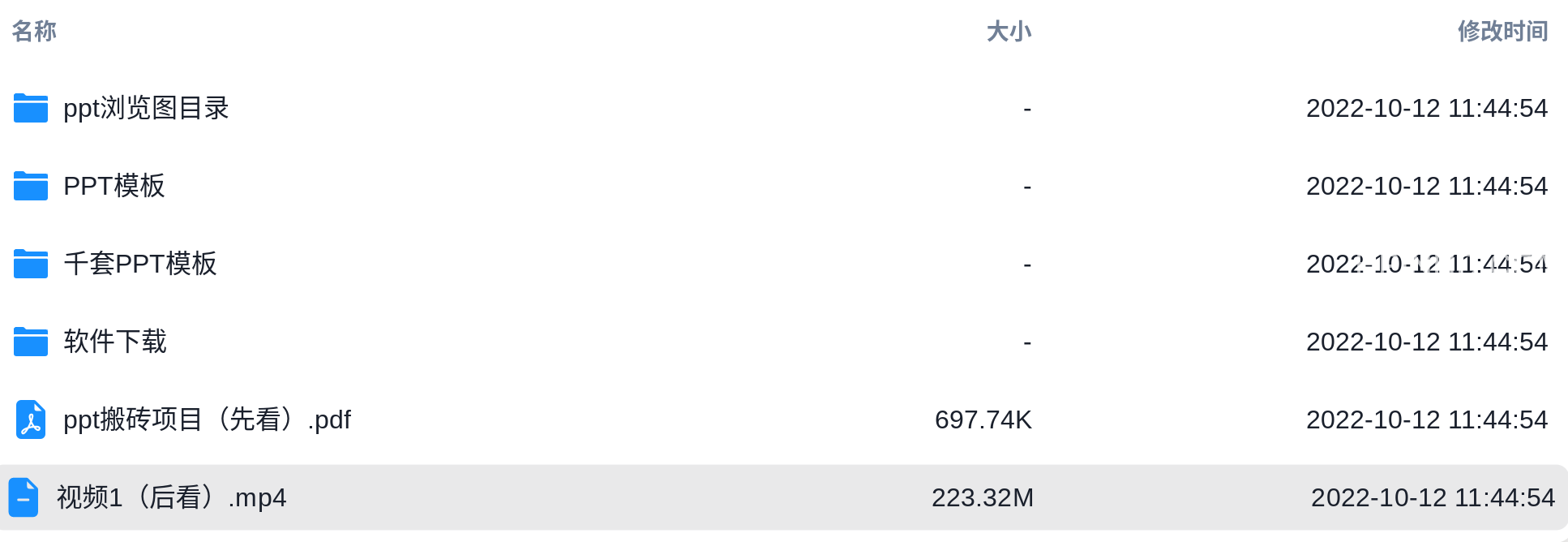Open ppt搬砖项目（先看）.pdf file

point(207,419)
